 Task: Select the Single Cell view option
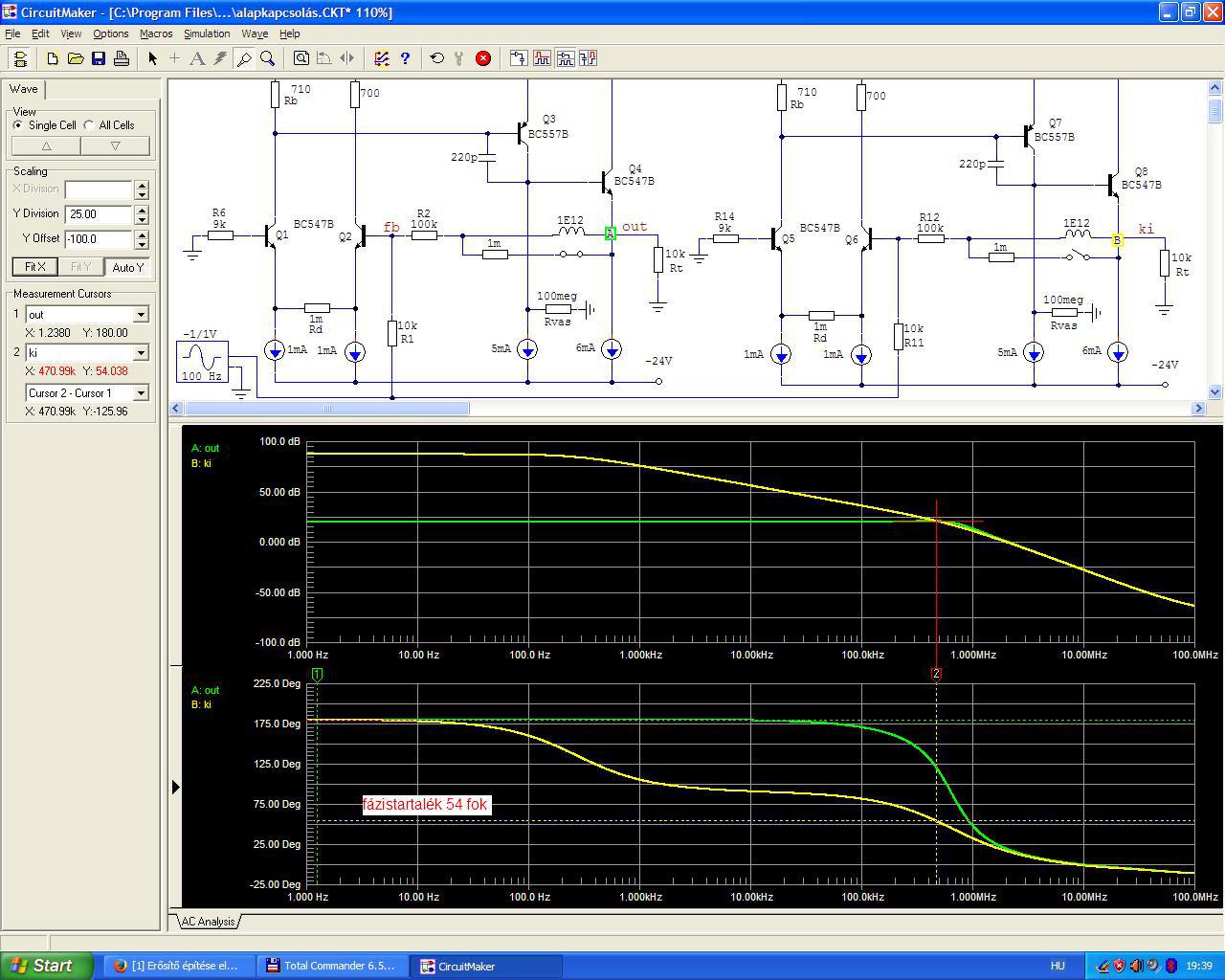pos(18,125)
